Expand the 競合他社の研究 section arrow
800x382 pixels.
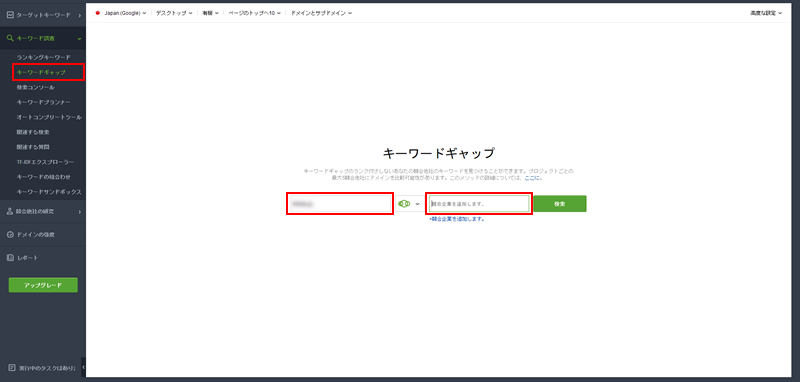click(80, 212)
